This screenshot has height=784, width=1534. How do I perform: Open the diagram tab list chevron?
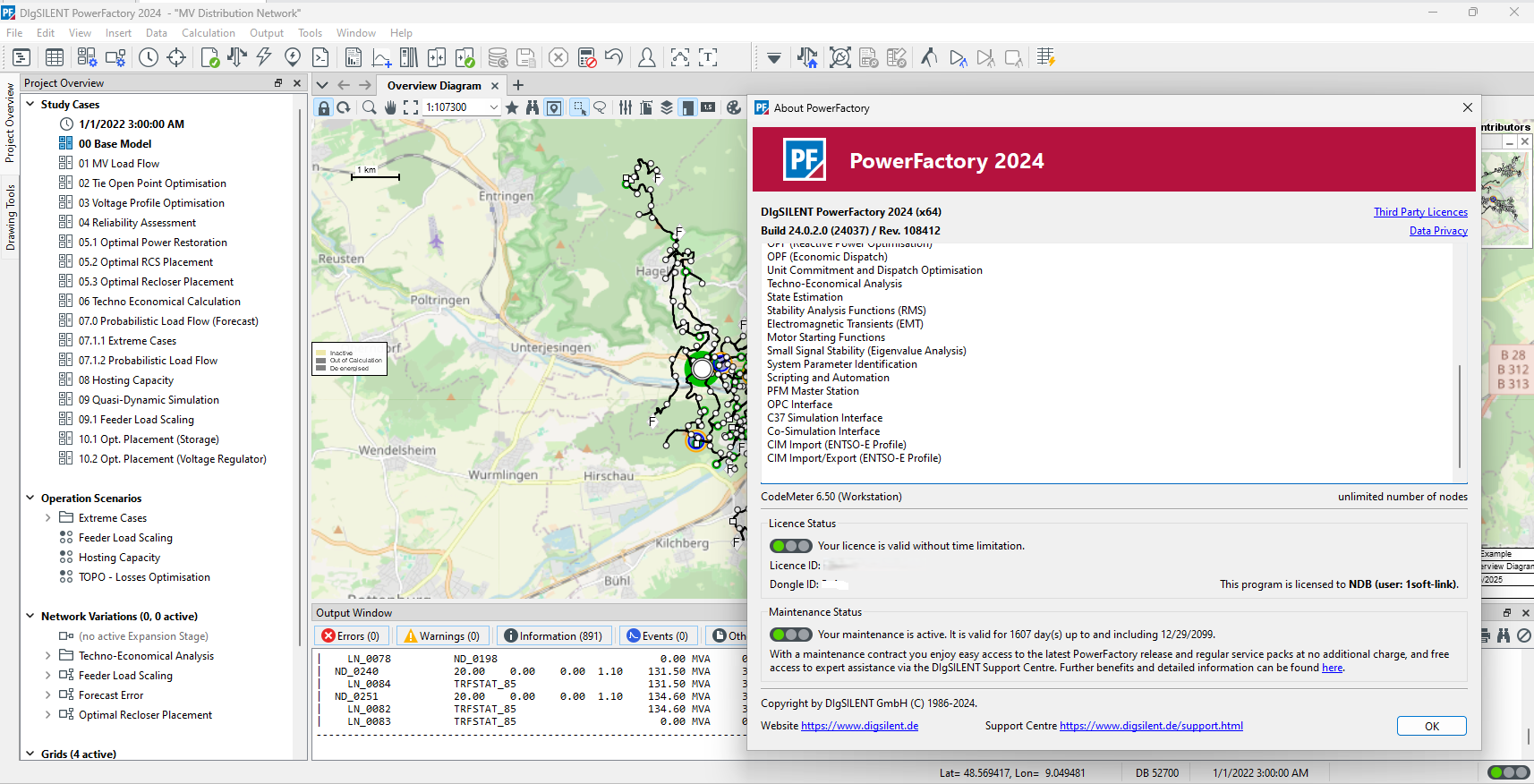(x=322, y=85)
